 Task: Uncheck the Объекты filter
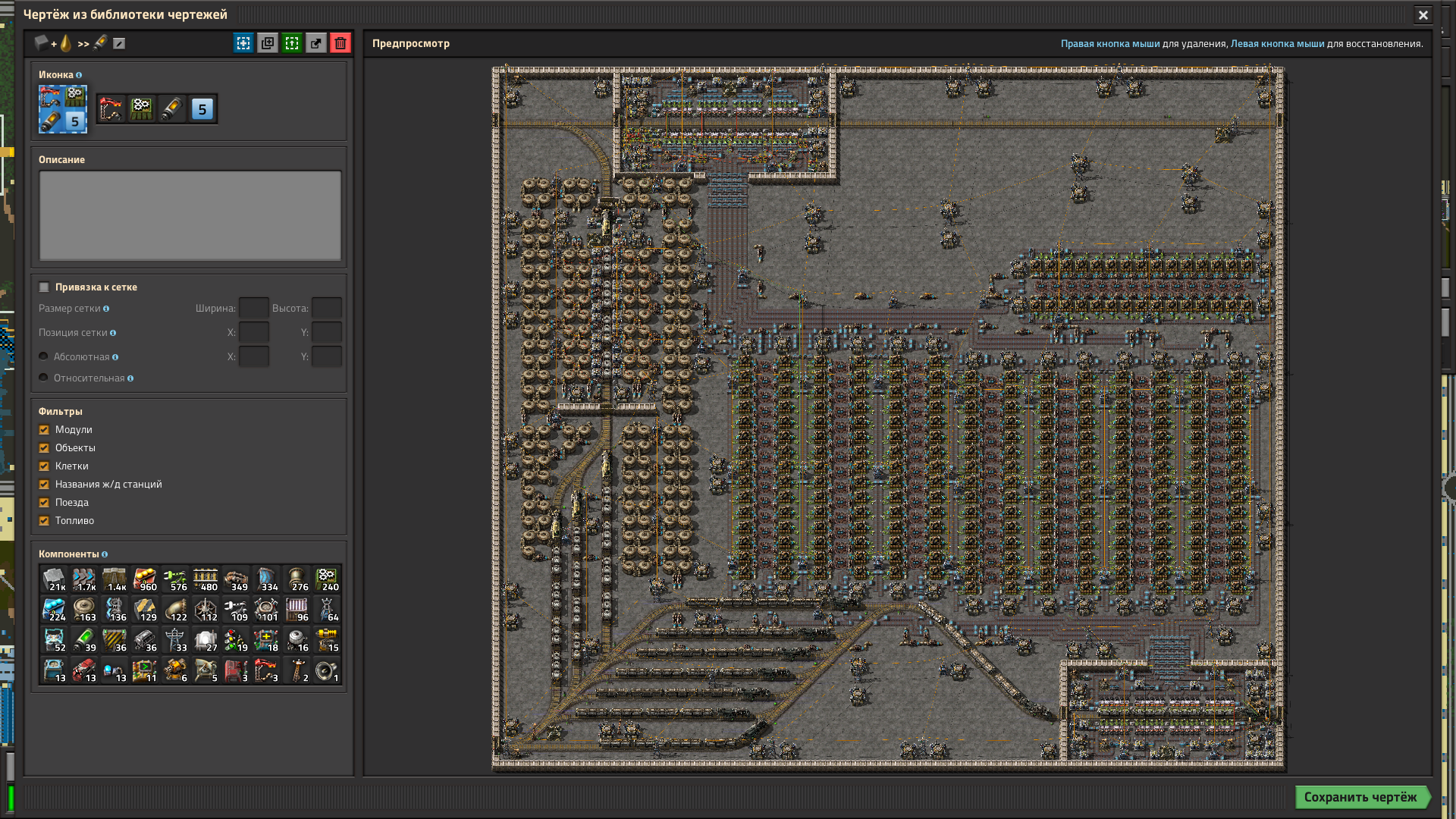[x=44, y=448]
